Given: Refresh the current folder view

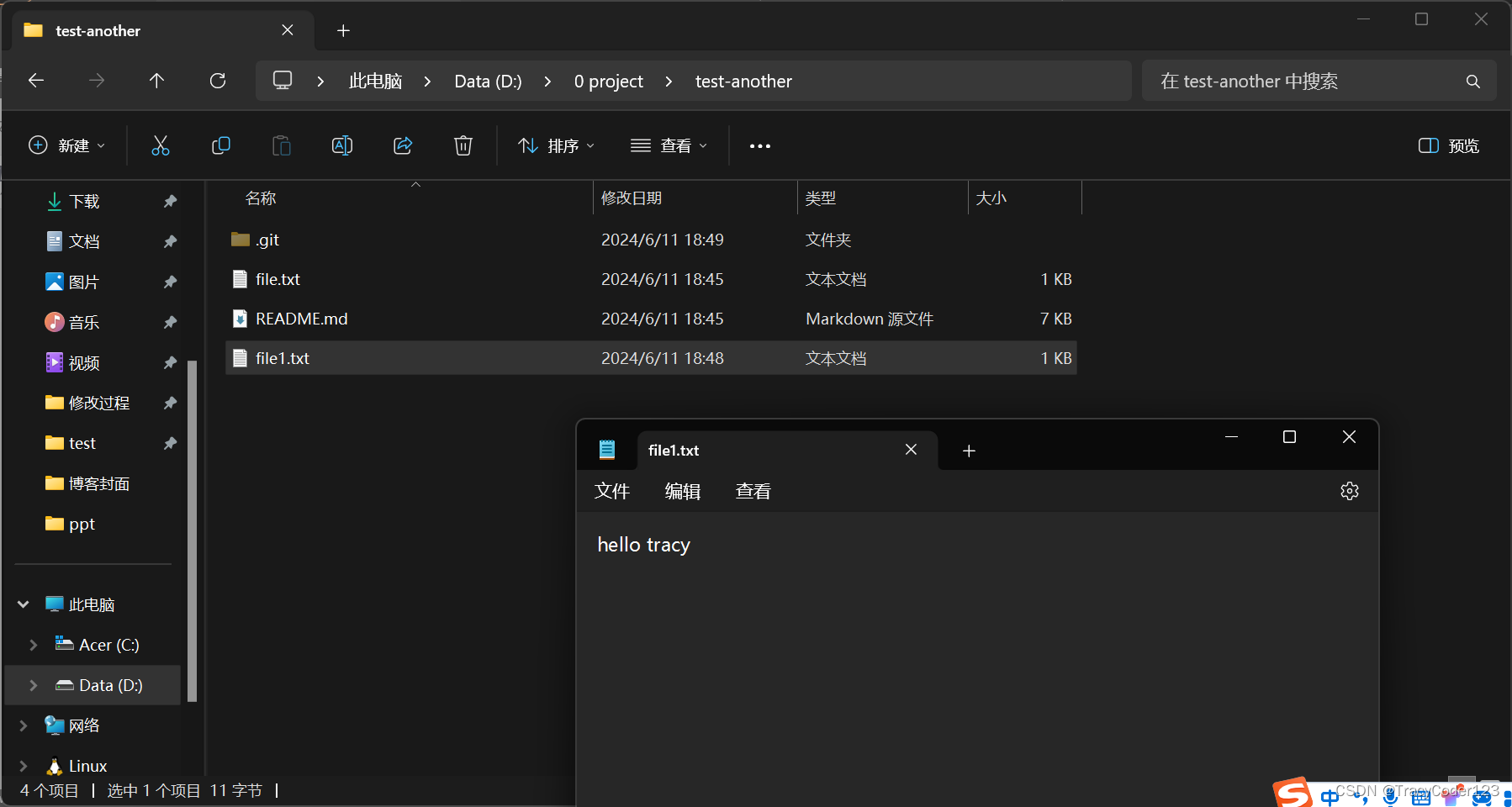Looking at the screenshot, I should point(218,81).
